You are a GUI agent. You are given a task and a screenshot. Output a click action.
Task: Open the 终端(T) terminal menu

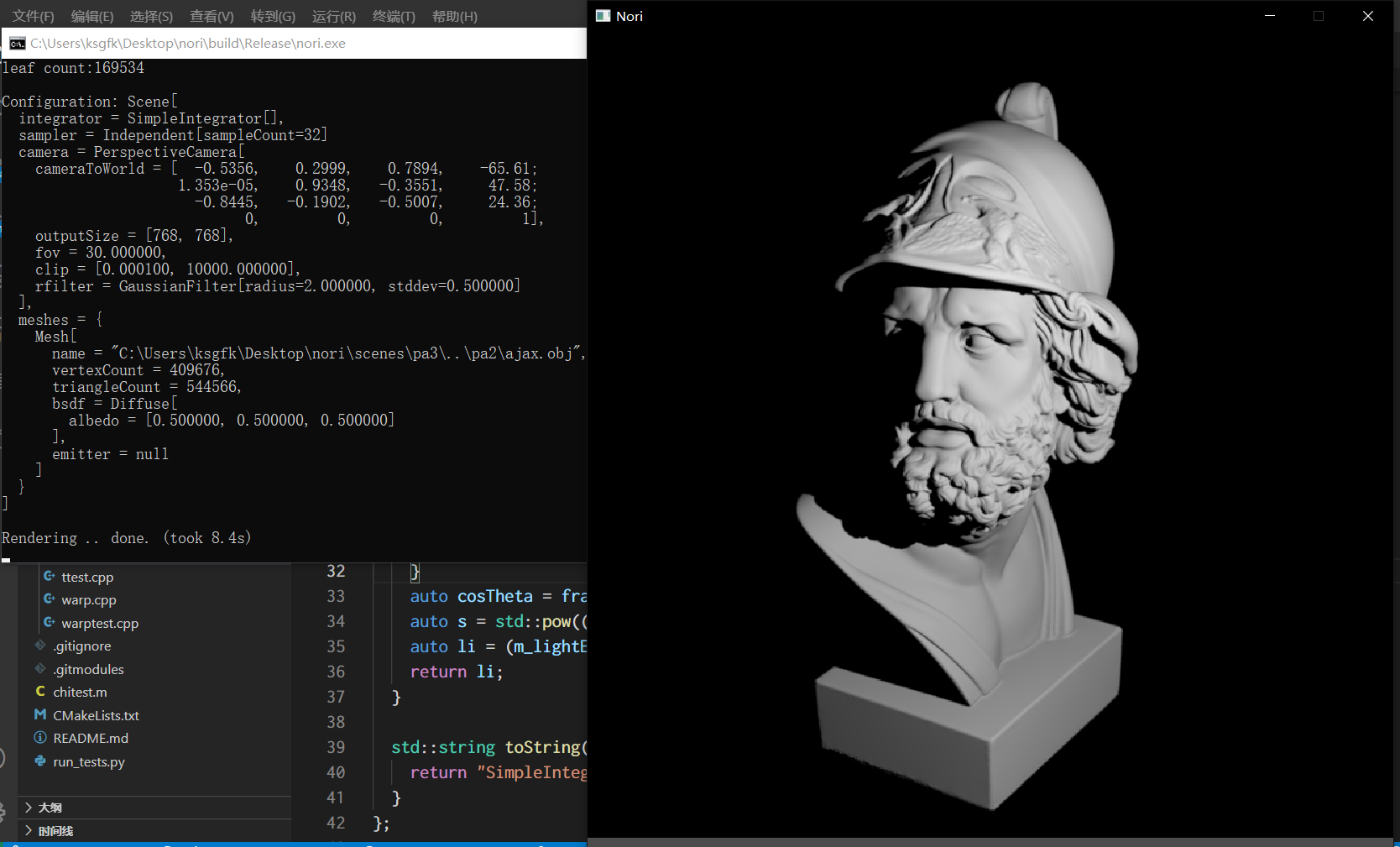pos(394,17)
